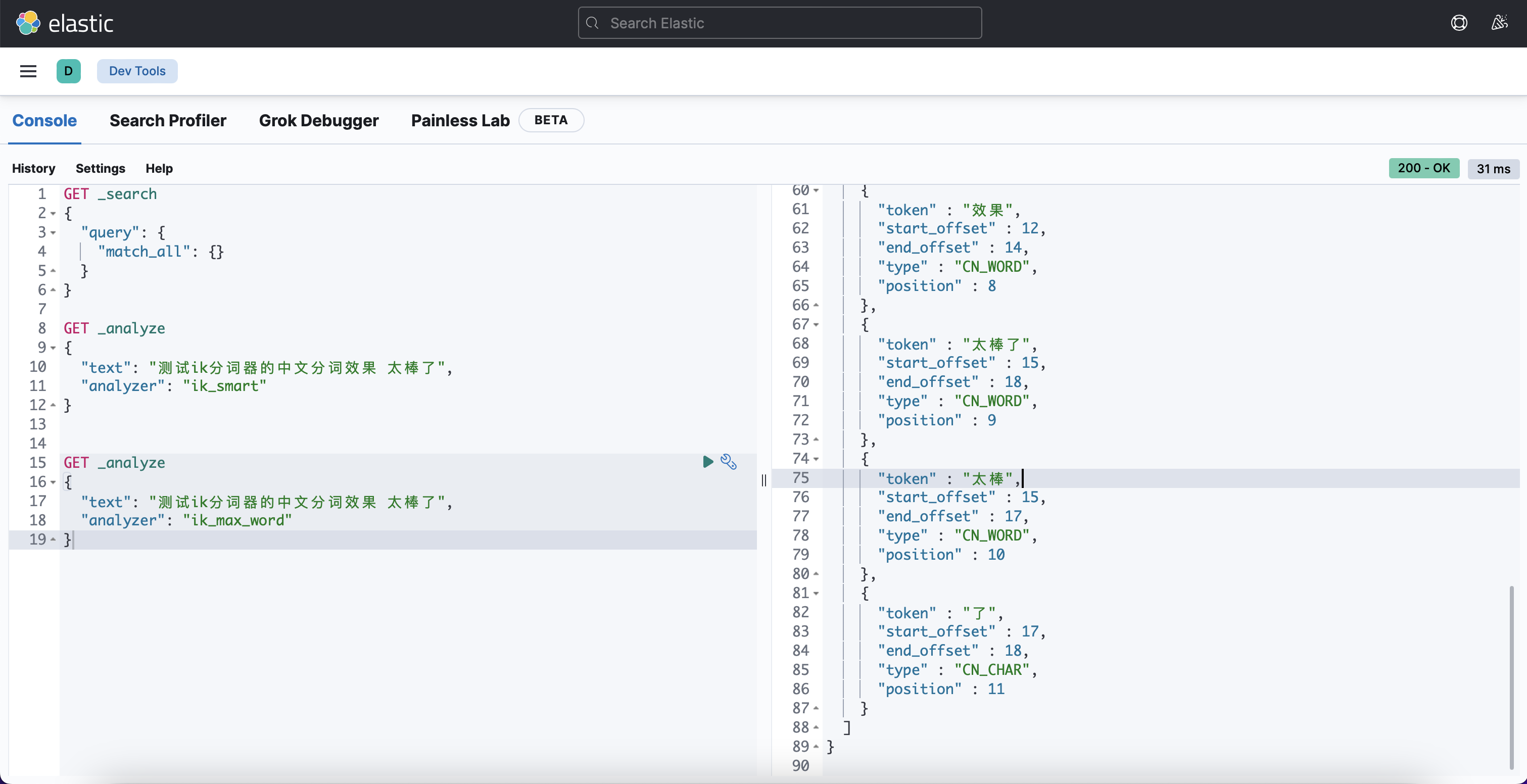Click "position" : 11 in output
1527x784 pixels.
(x=941, y=689)
